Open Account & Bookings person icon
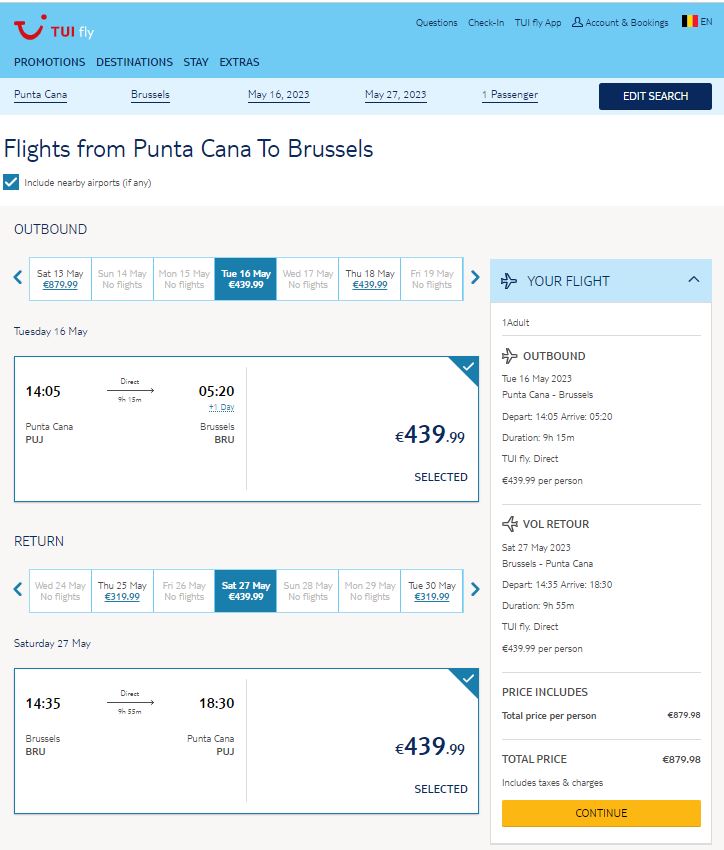The width and height of the screenshot is (724, 850). pos(577,22)
